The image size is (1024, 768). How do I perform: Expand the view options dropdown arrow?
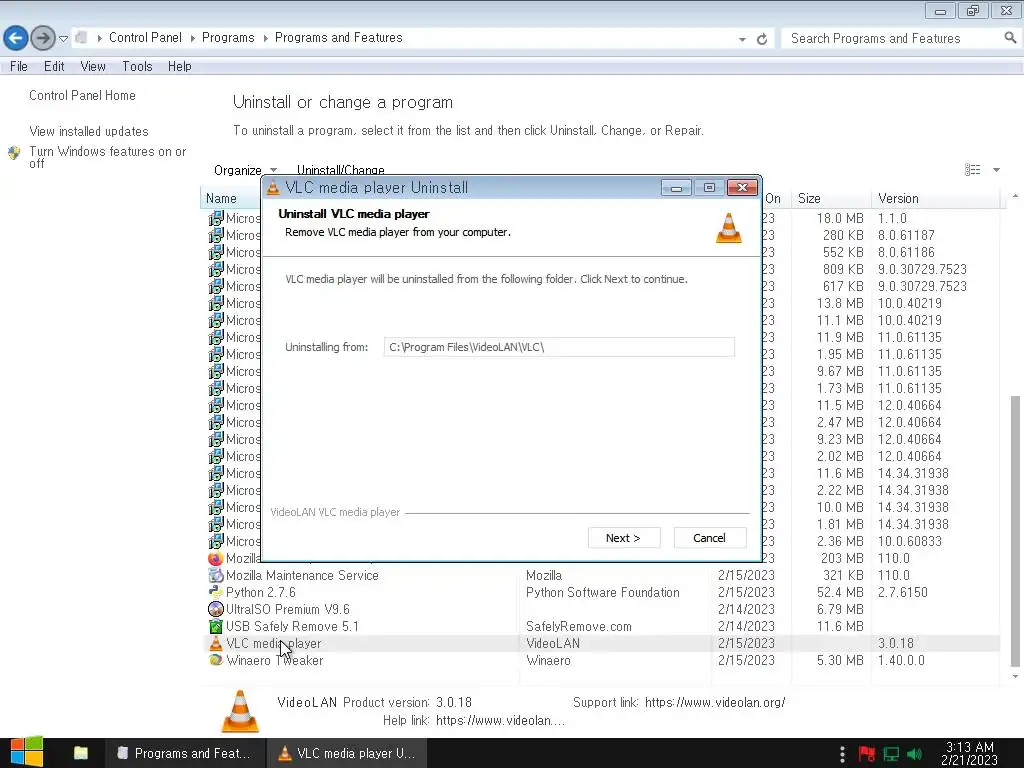(x=997, y=170)
